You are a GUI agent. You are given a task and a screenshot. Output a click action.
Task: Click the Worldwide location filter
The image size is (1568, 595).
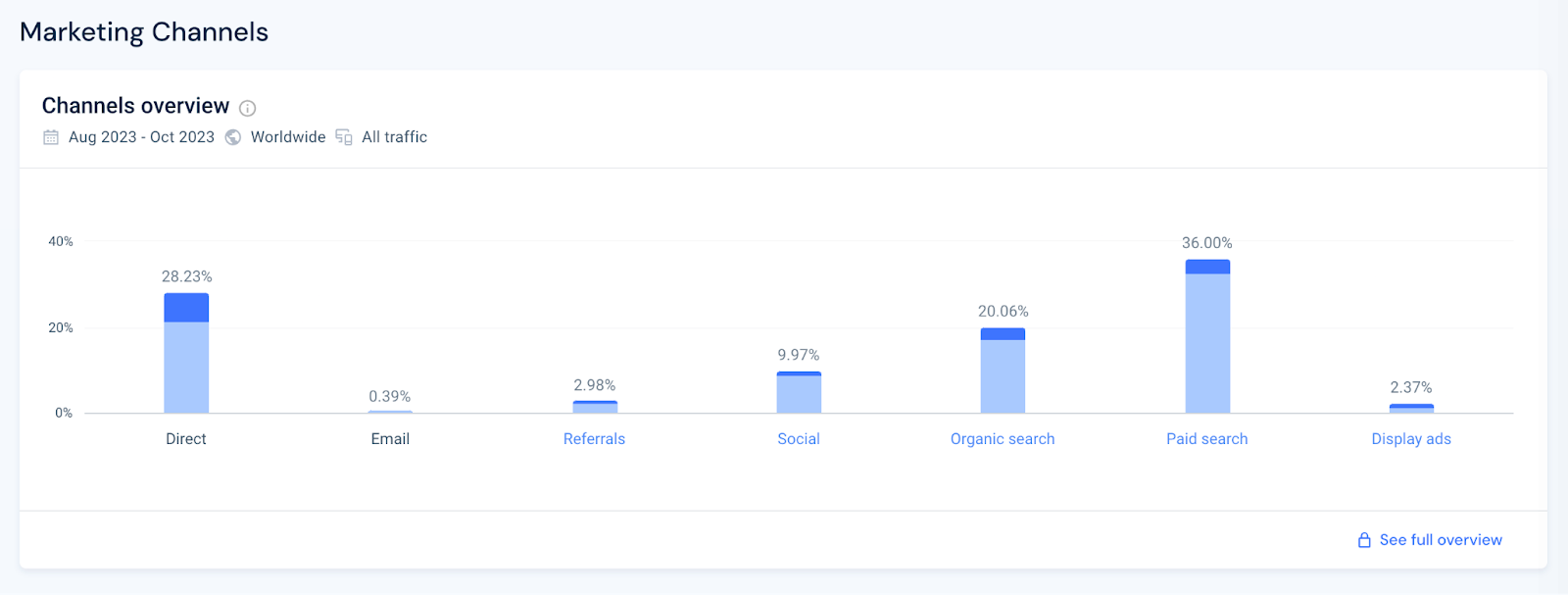288,137
